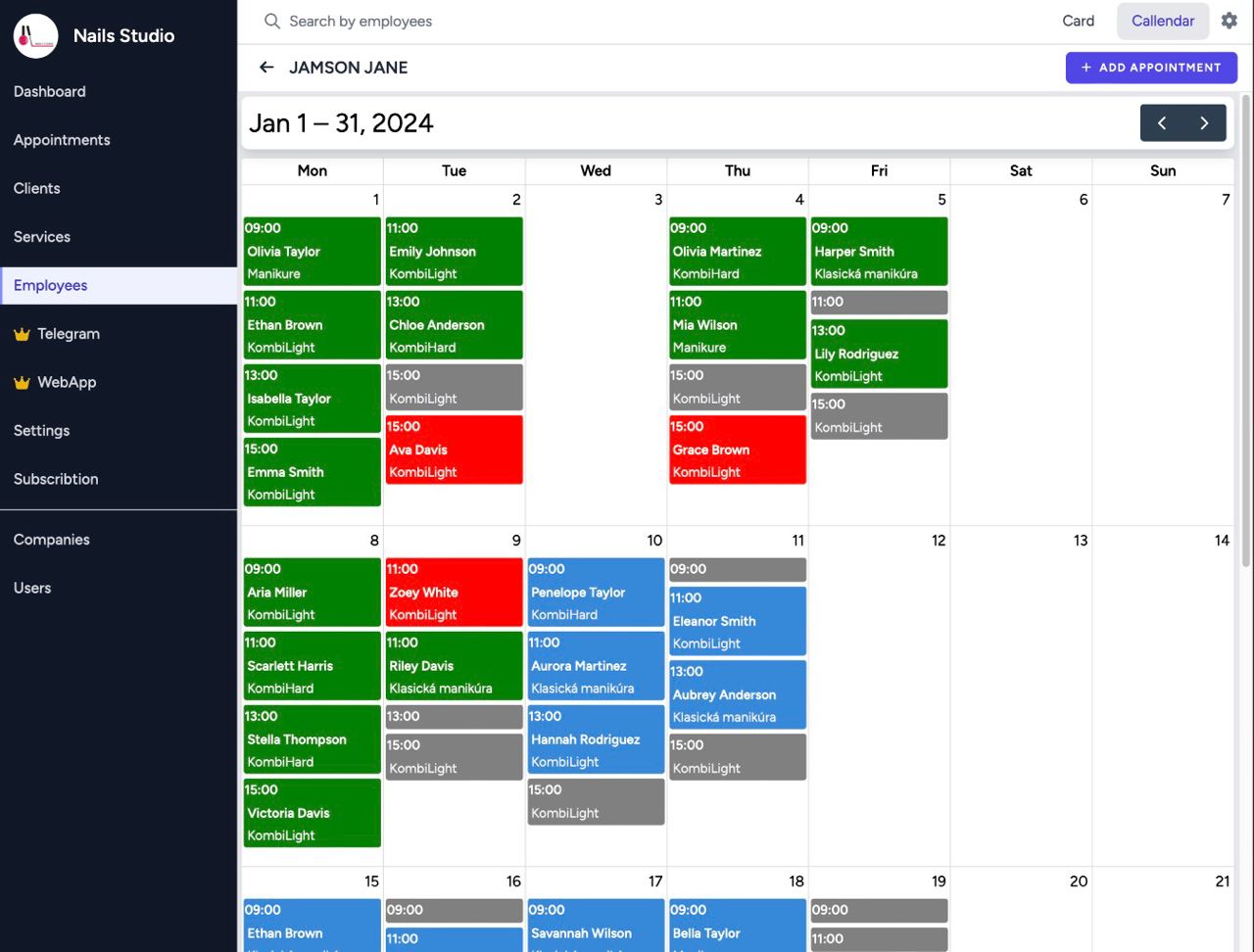This screenshot has width=1254, height=952.
Task: Click the Nails Studio logo icon
Action: tap(36, 36)
